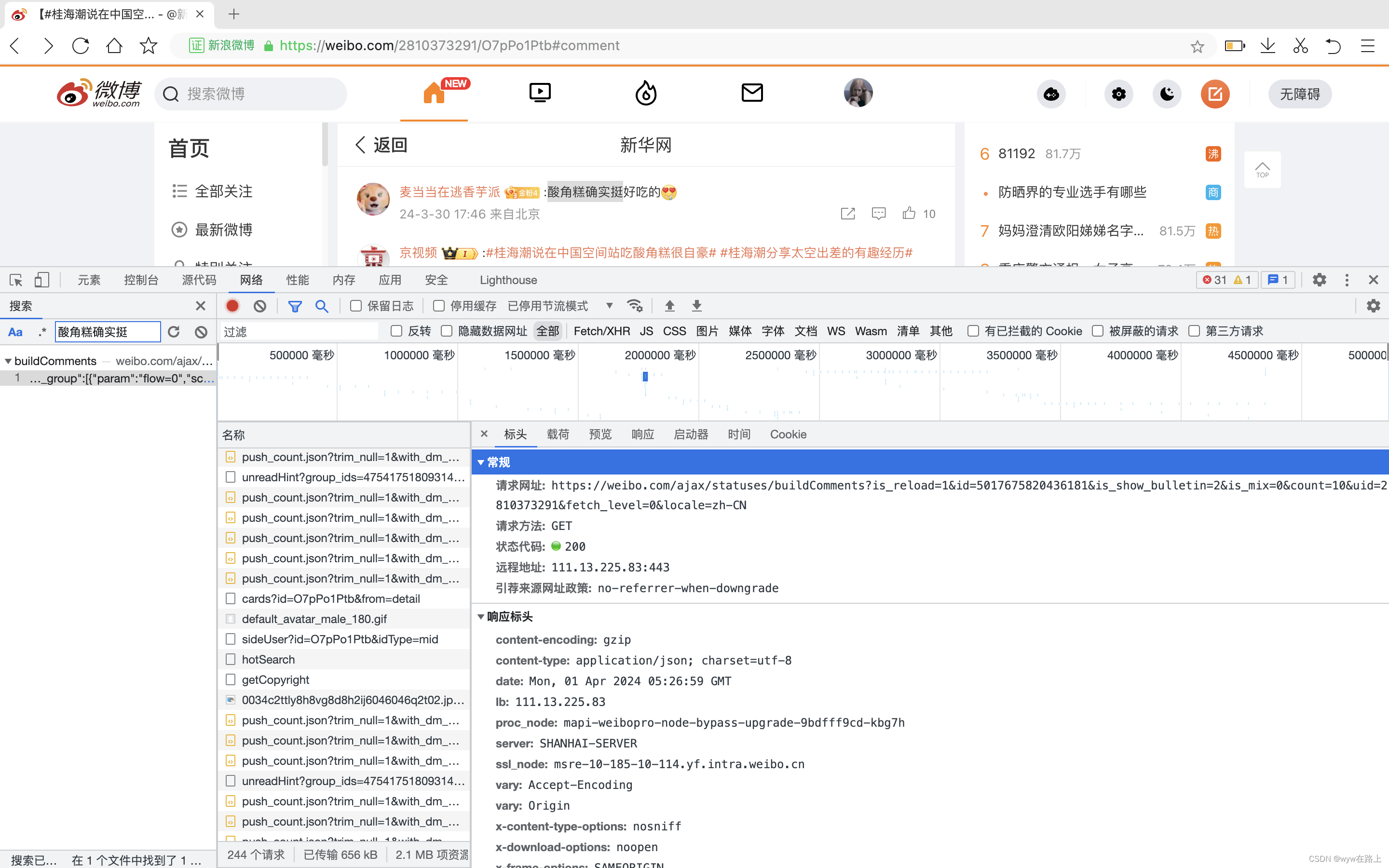Toggle device toolbar icon in DevTools

click(x=41, y=280)
